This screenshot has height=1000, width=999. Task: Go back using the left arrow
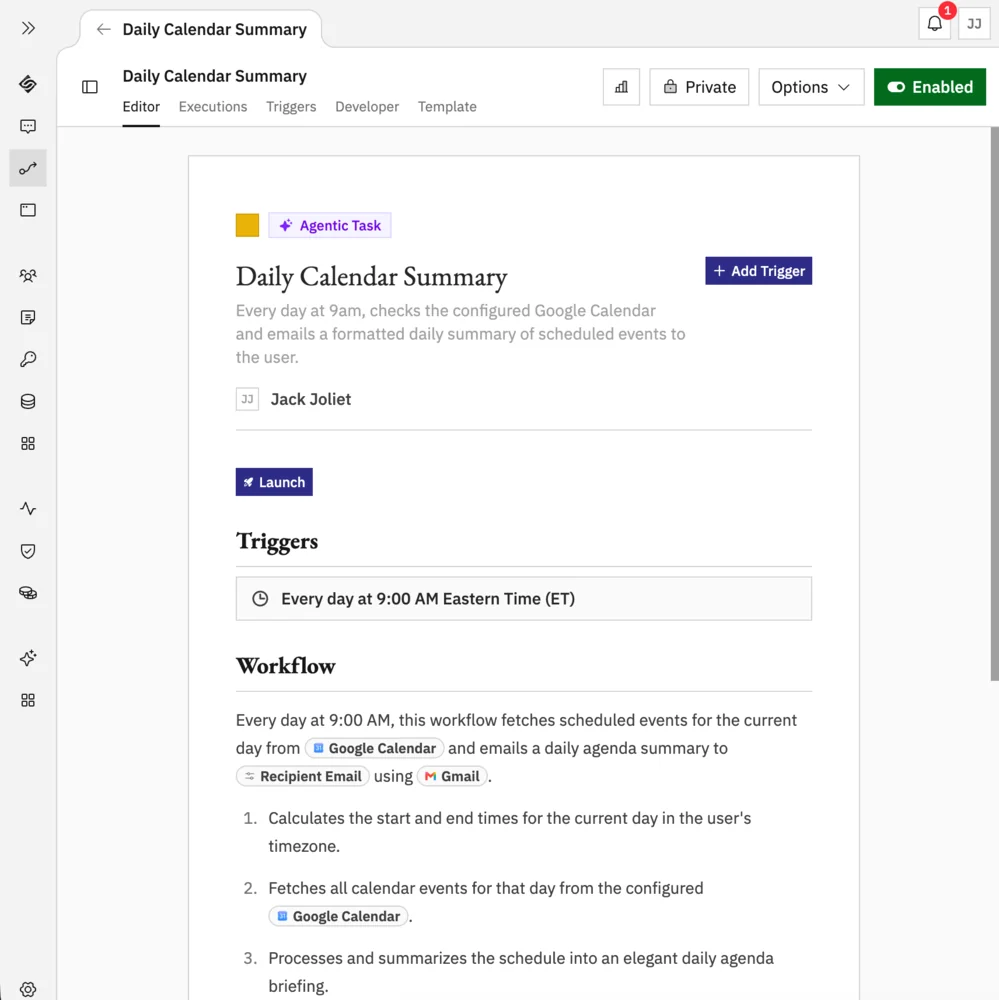click(x=103, y=29)
